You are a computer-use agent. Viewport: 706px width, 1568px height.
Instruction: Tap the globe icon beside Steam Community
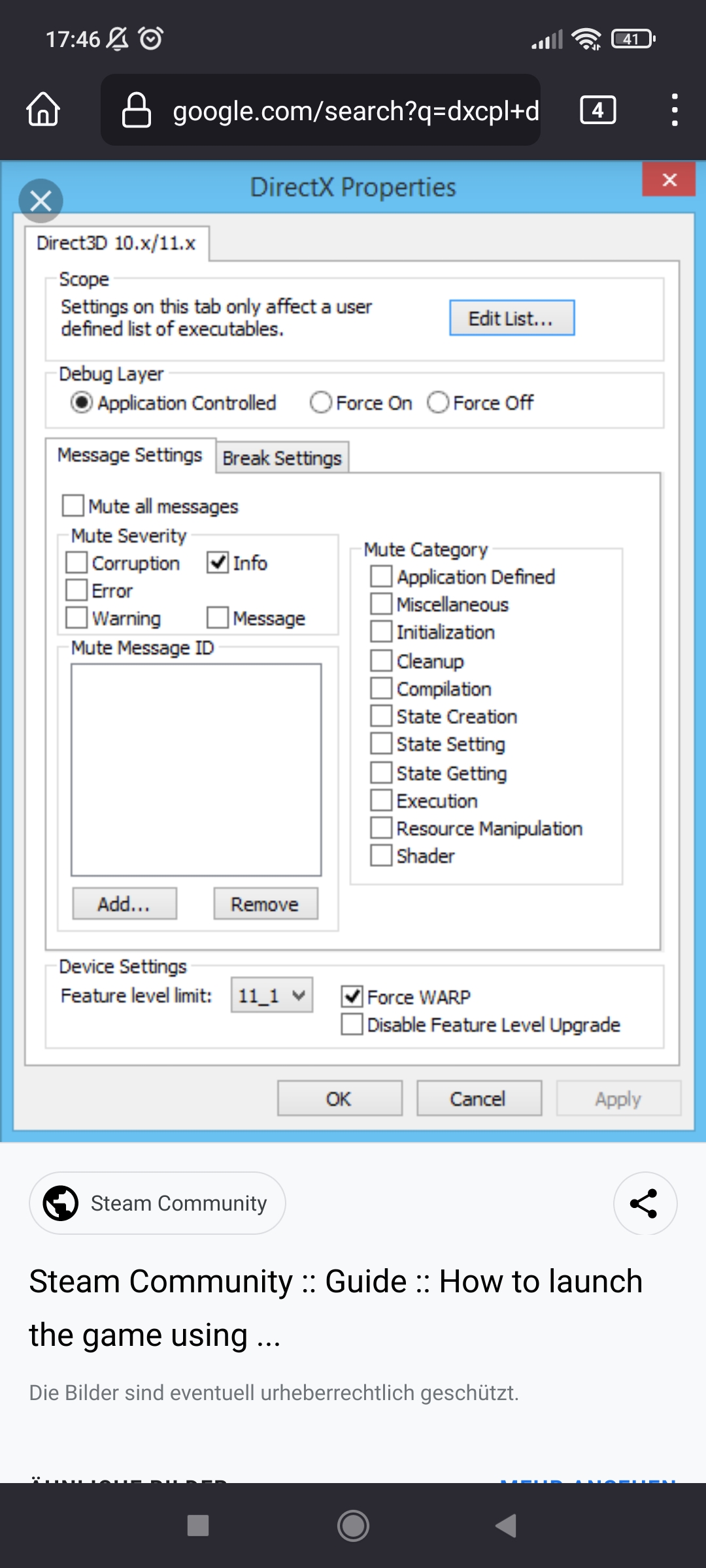pyautogui.click(x=61, y=1203)
